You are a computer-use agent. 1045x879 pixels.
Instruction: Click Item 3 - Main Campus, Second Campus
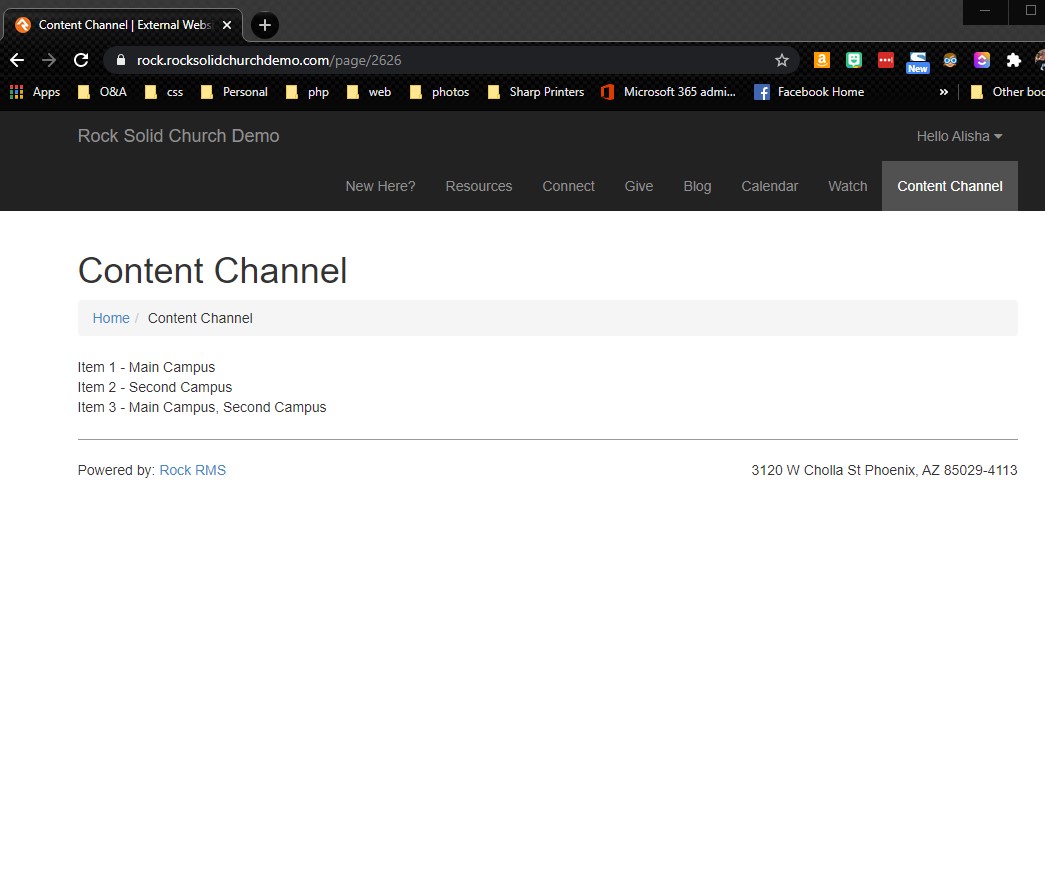click(x=202, y=407)
